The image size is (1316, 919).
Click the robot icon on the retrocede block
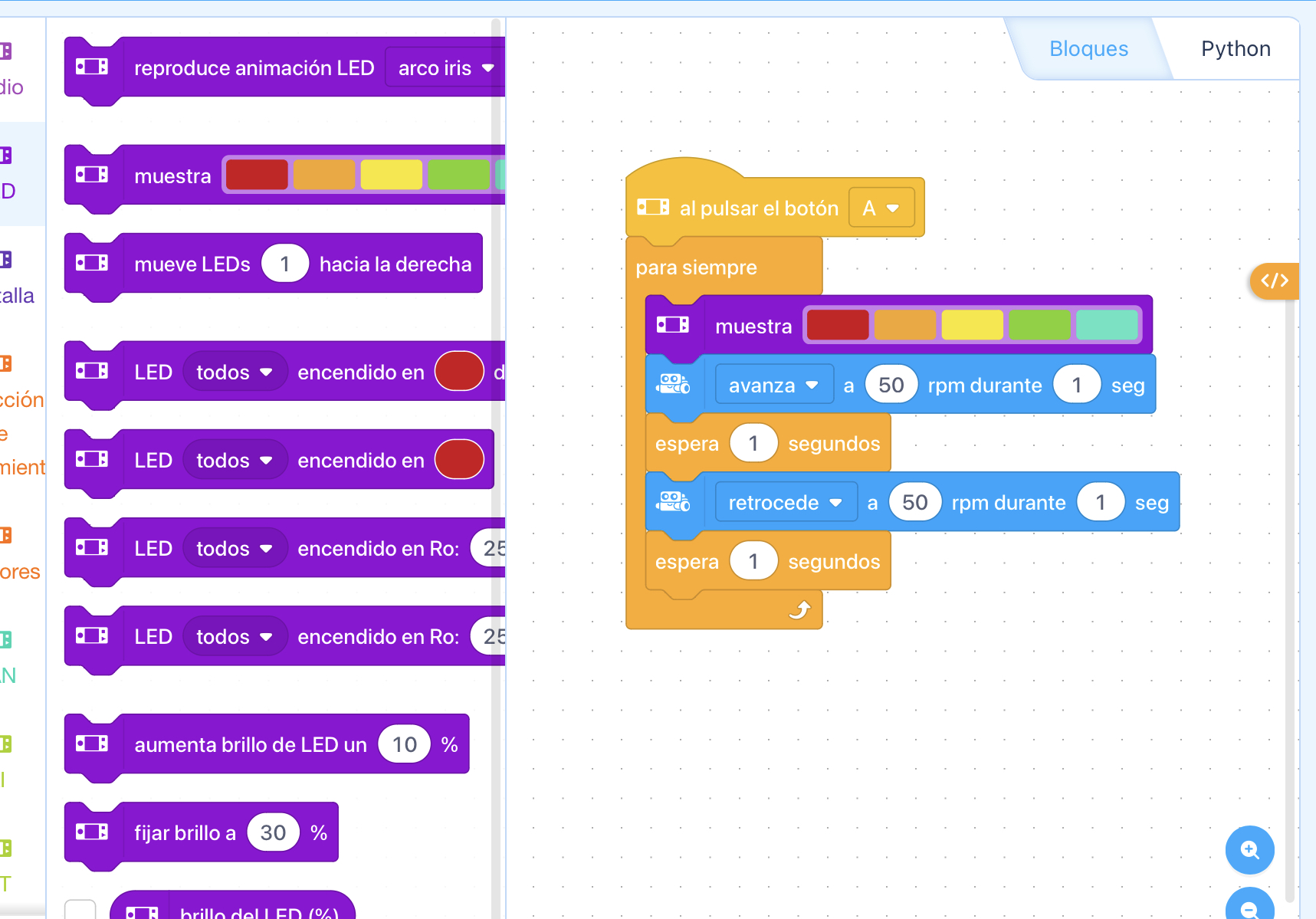673,502
